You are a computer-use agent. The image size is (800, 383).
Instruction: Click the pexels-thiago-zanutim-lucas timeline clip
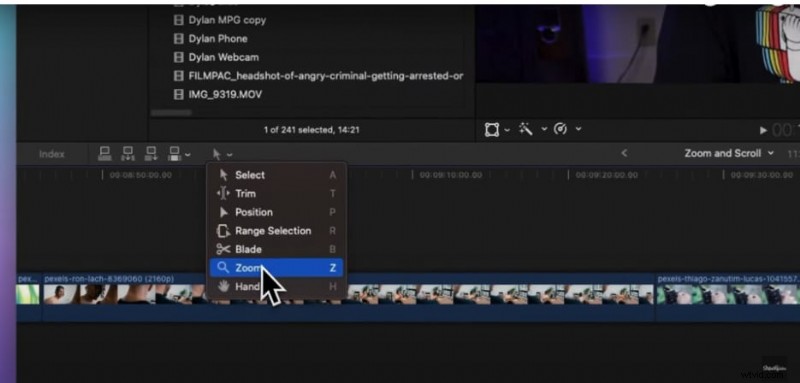[728, 296]
